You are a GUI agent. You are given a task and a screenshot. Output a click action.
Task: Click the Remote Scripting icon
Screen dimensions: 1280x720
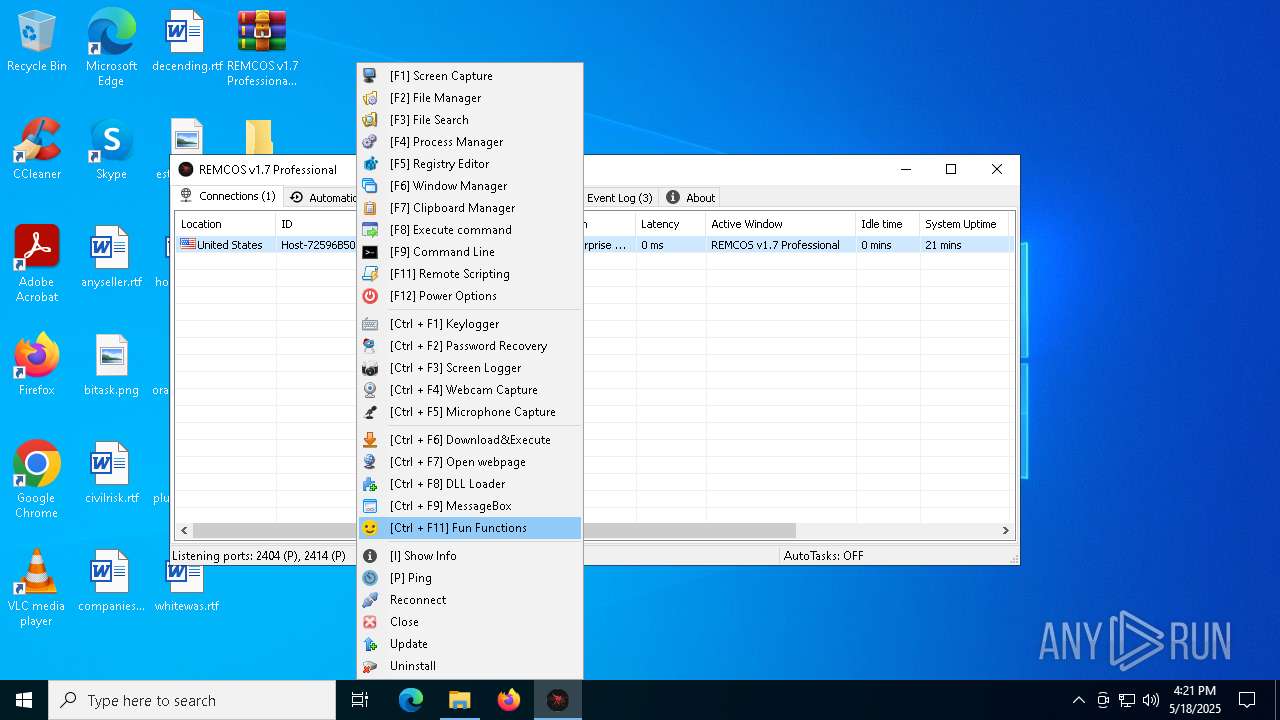click(x=370, y=274)
